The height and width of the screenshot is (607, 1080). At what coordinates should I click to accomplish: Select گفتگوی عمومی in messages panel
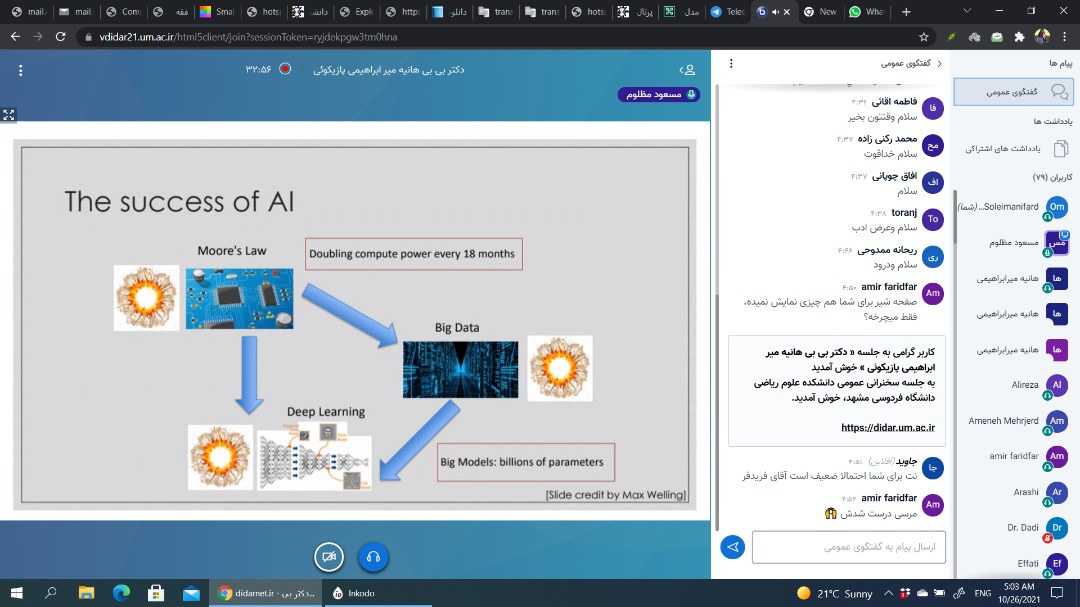point(1014,92)
